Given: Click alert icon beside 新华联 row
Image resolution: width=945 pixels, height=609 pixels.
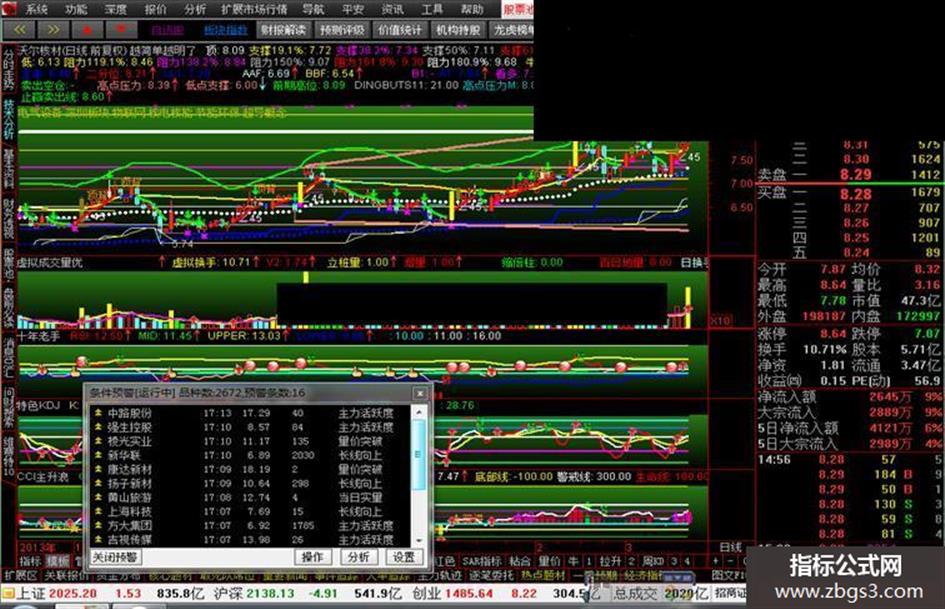Looking at the screenshot, I should point(98,455).
